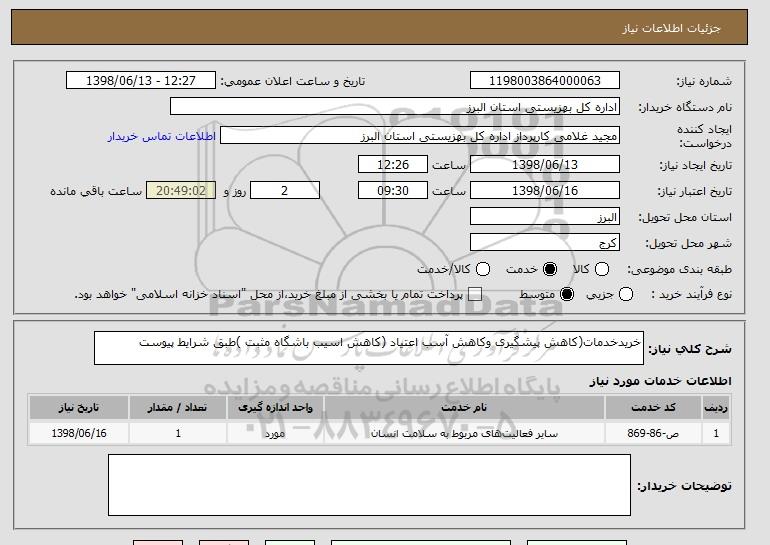Click the استان محل تحویل field
This screenshot has height=545, width=770.
coord(545,217)
